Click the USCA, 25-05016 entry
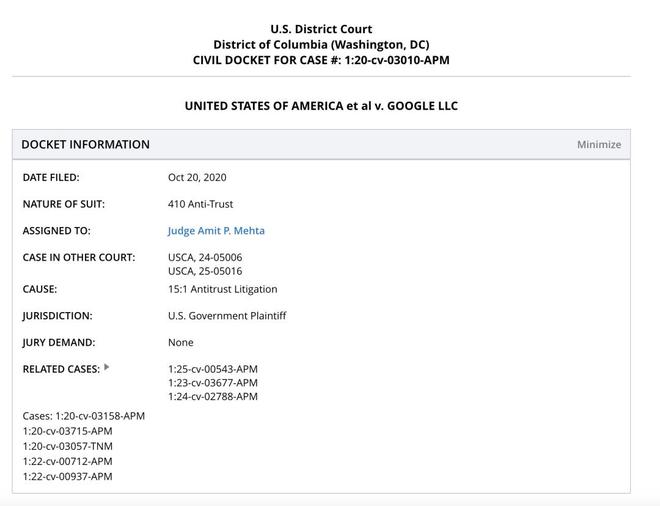This screenshot has height=506, width=660. tap(205, 271)
